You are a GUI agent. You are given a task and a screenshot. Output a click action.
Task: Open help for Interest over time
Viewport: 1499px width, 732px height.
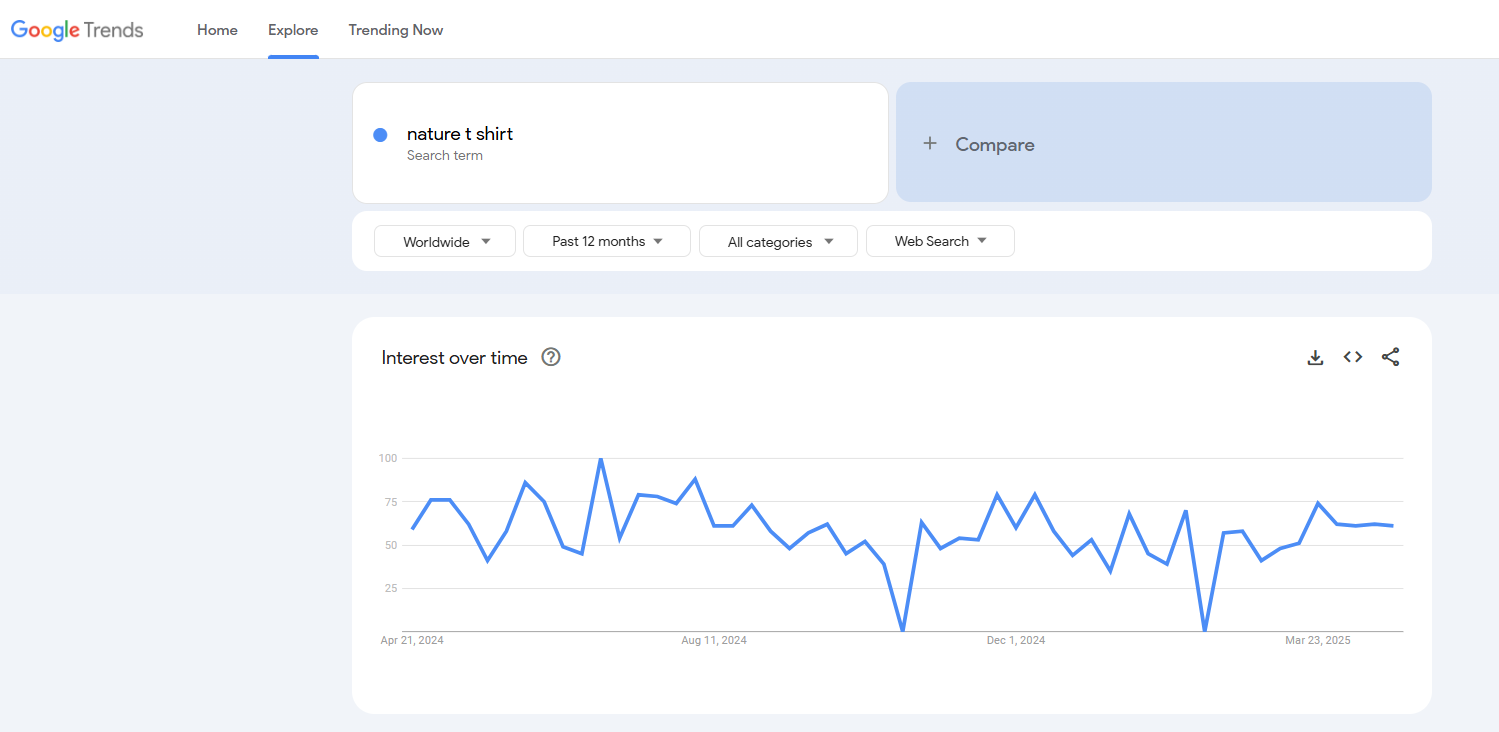pyautogui.click(x=551, y=357)
